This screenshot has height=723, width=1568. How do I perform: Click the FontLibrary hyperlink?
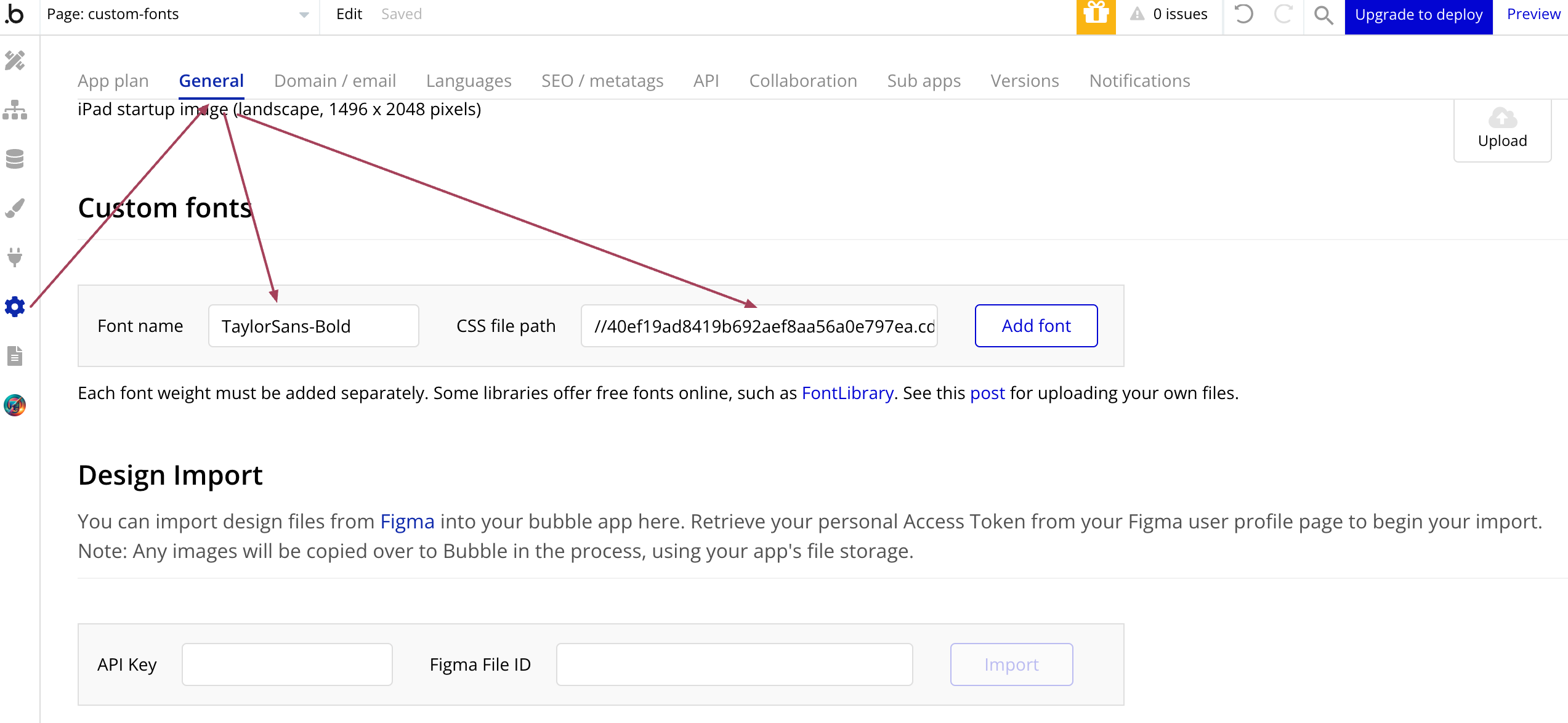pos(847,393)
